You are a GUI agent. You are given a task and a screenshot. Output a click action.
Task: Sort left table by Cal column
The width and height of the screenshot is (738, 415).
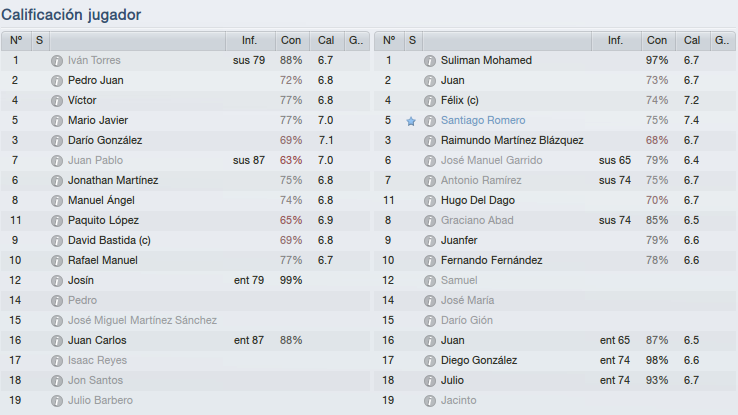point(327,41)
